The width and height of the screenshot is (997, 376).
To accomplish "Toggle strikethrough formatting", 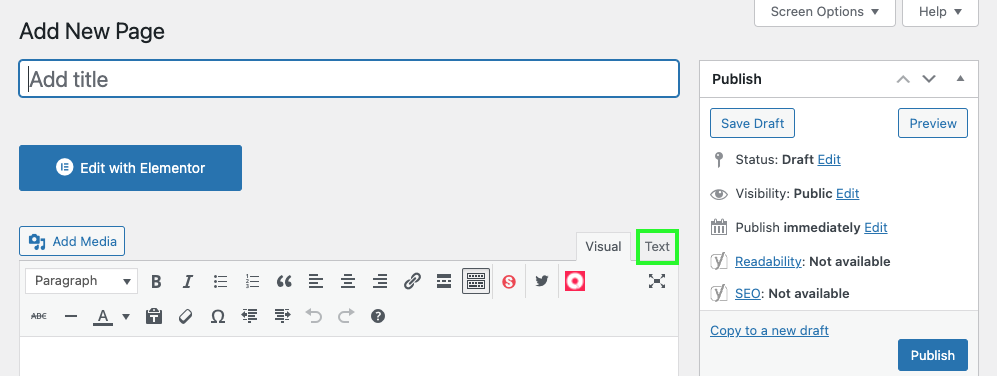I will tap(39, 316).
